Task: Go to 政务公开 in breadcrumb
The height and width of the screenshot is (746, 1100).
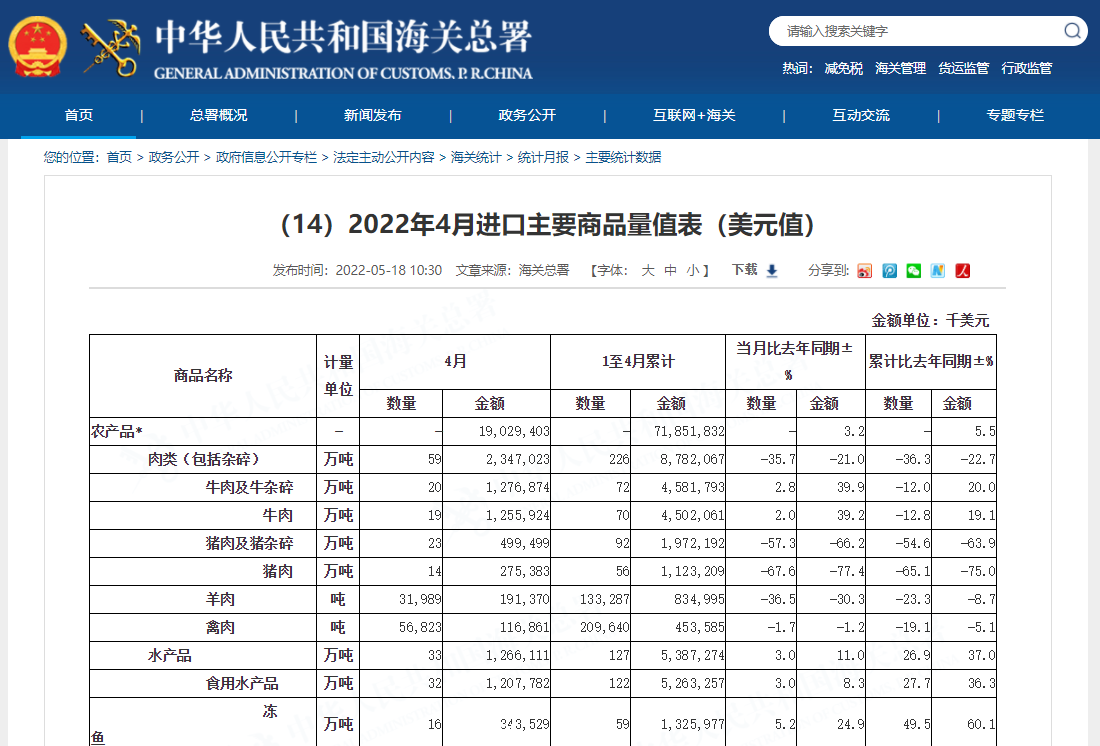Action: pos(174,157)
